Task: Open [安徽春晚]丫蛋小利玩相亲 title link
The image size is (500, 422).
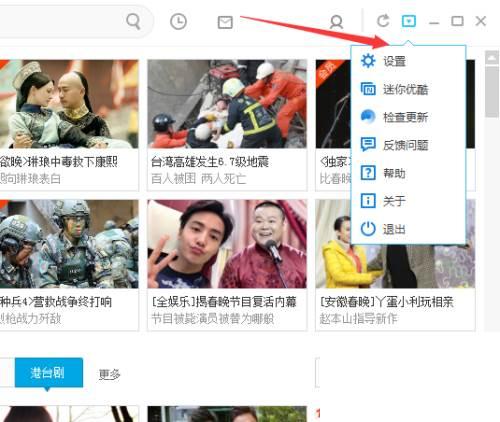Action: 387,302
